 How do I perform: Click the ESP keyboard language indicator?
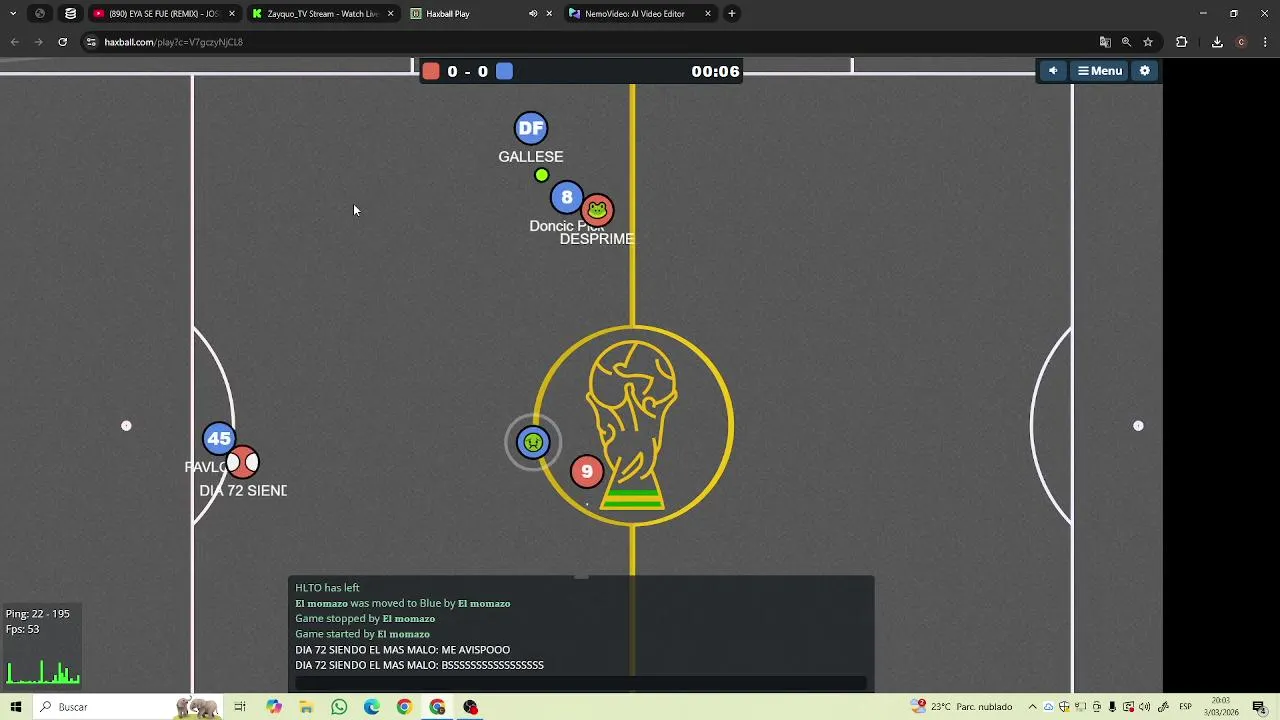pos(1185,707)
